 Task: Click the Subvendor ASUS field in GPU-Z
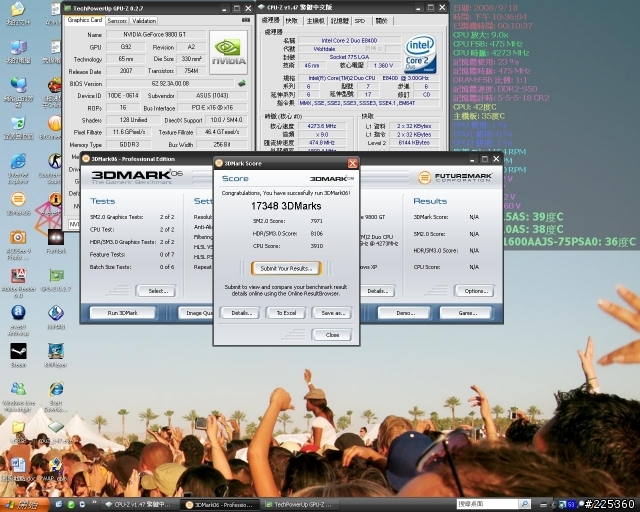click(x=212, y=95)
